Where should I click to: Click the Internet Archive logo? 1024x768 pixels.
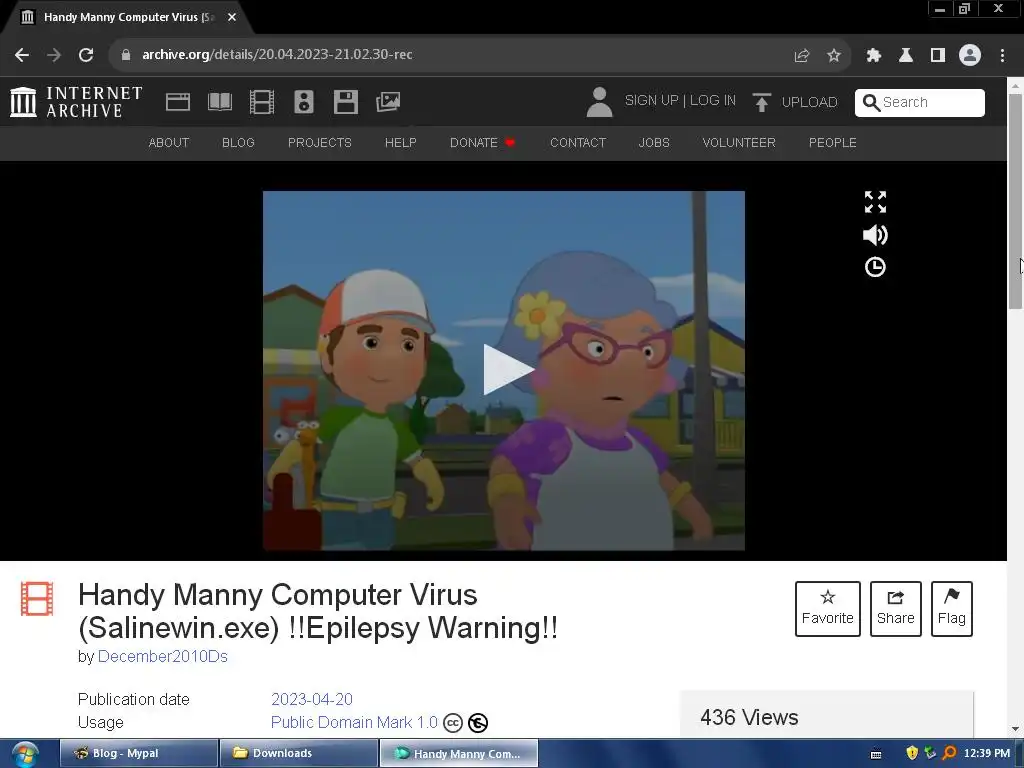[76, 102]
